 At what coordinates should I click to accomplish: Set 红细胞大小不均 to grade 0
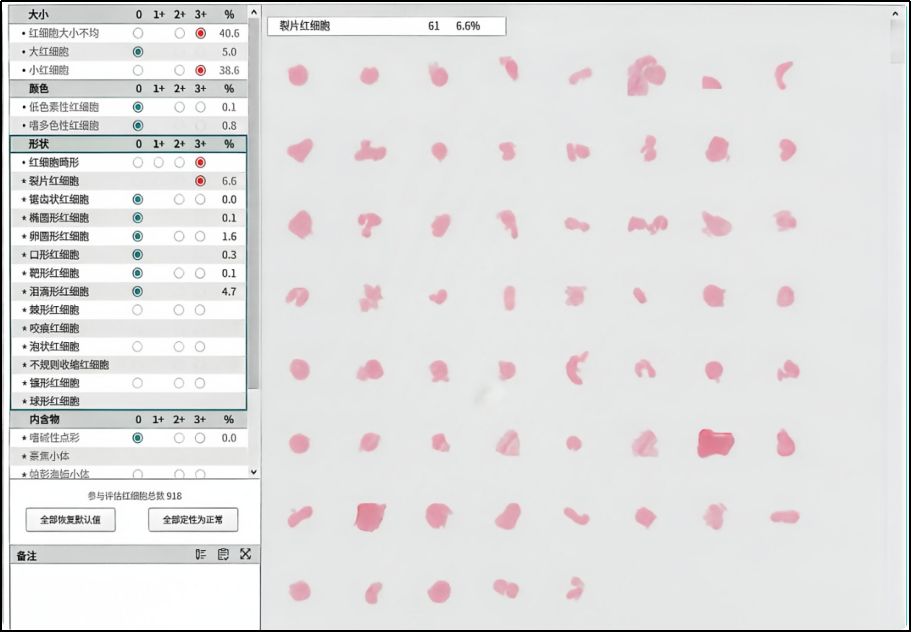(x=138, y=33)
